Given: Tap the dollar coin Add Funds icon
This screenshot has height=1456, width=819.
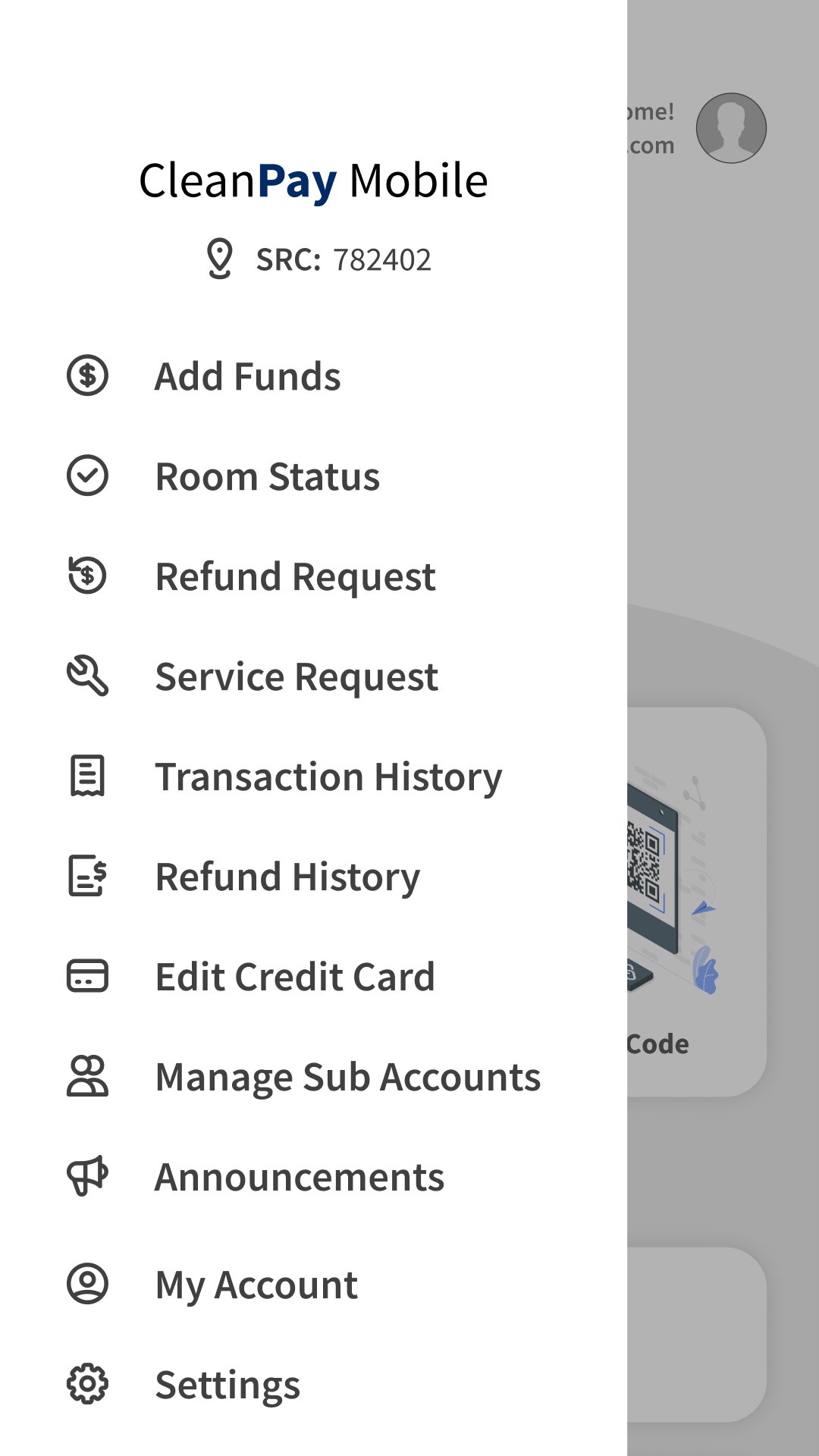Looking at the screenshot, I should point(87,375).
